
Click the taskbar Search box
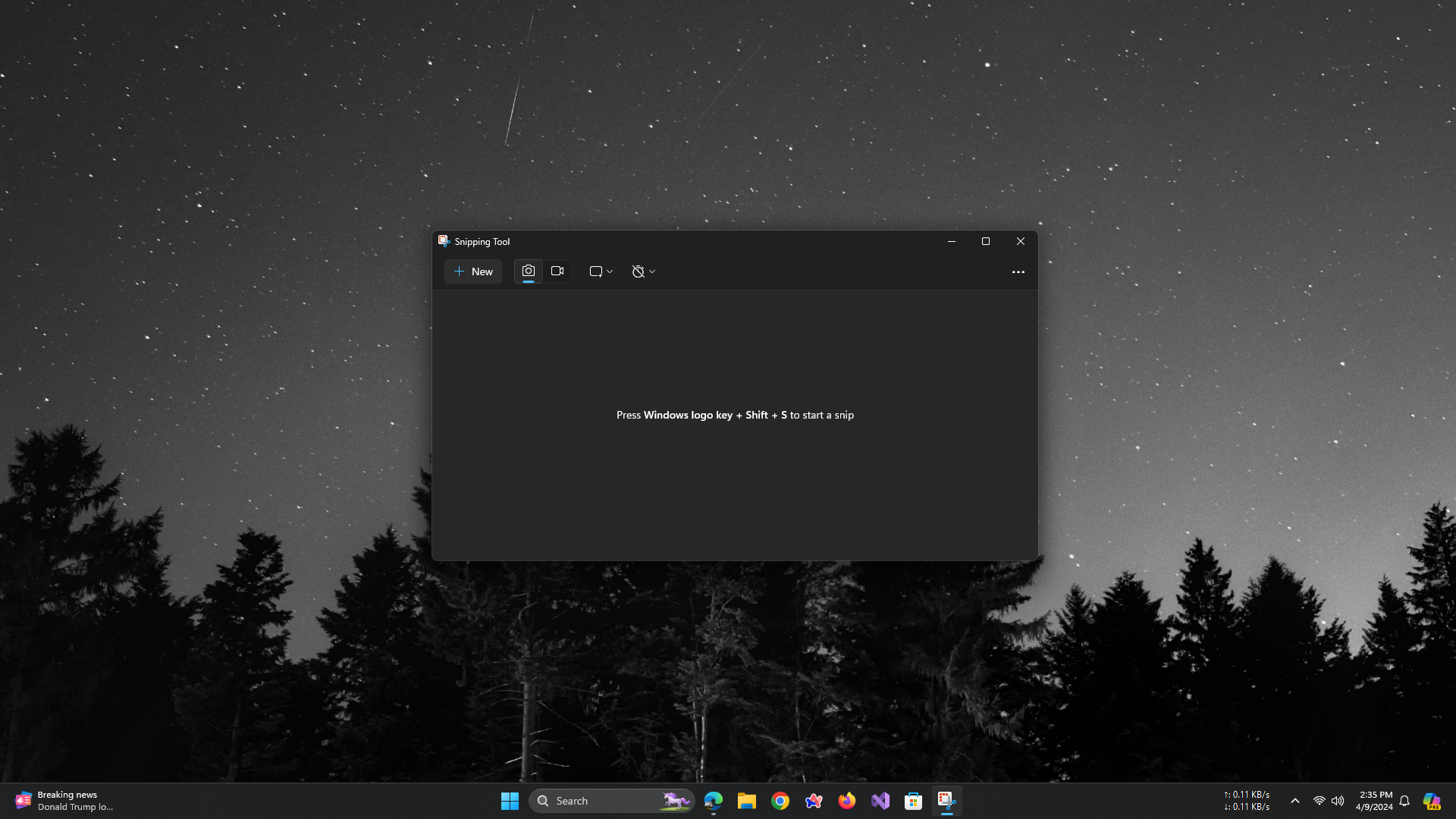(x=599, y=801)
